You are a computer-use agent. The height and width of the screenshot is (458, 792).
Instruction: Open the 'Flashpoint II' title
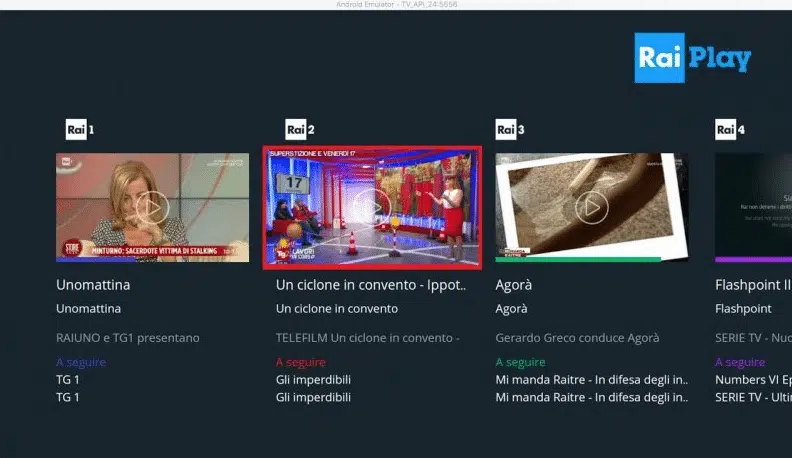(x=753, y=285)
